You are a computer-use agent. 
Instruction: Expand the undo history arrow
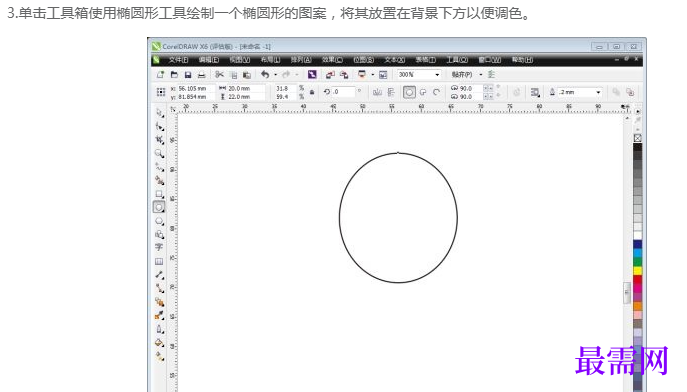click(x=276, y=75)
